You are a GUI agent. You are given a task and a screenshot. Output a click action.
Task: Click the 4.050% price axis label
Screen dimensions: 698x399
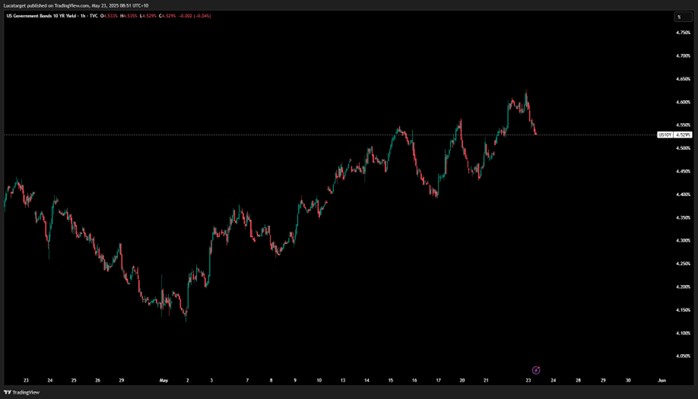[x=683, y=356]
